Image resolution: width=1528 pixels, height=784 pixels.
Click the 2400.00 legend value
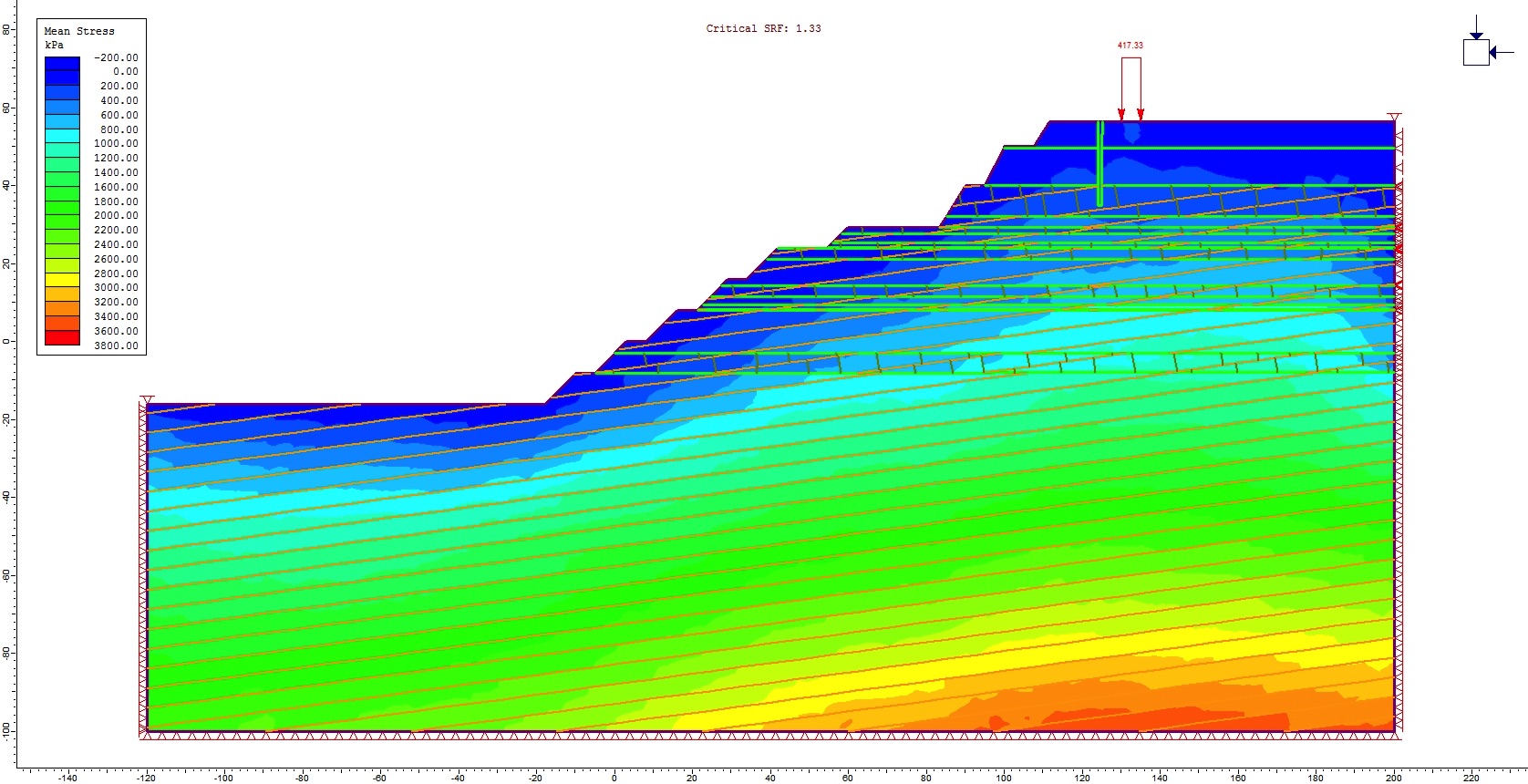(117, 244)
